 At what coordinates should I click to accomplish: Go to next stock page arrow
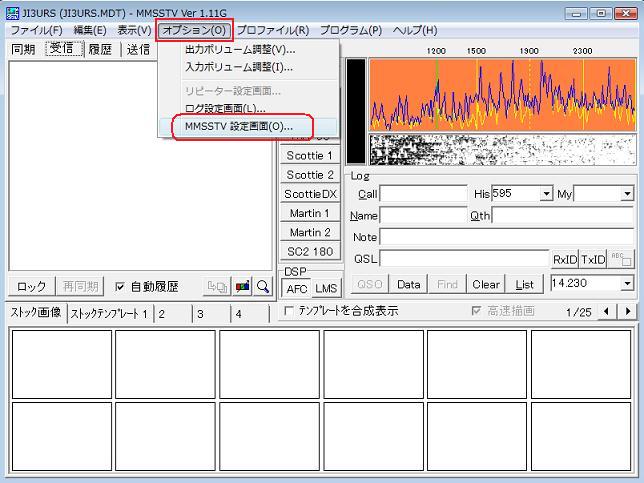tap(628, 312)
